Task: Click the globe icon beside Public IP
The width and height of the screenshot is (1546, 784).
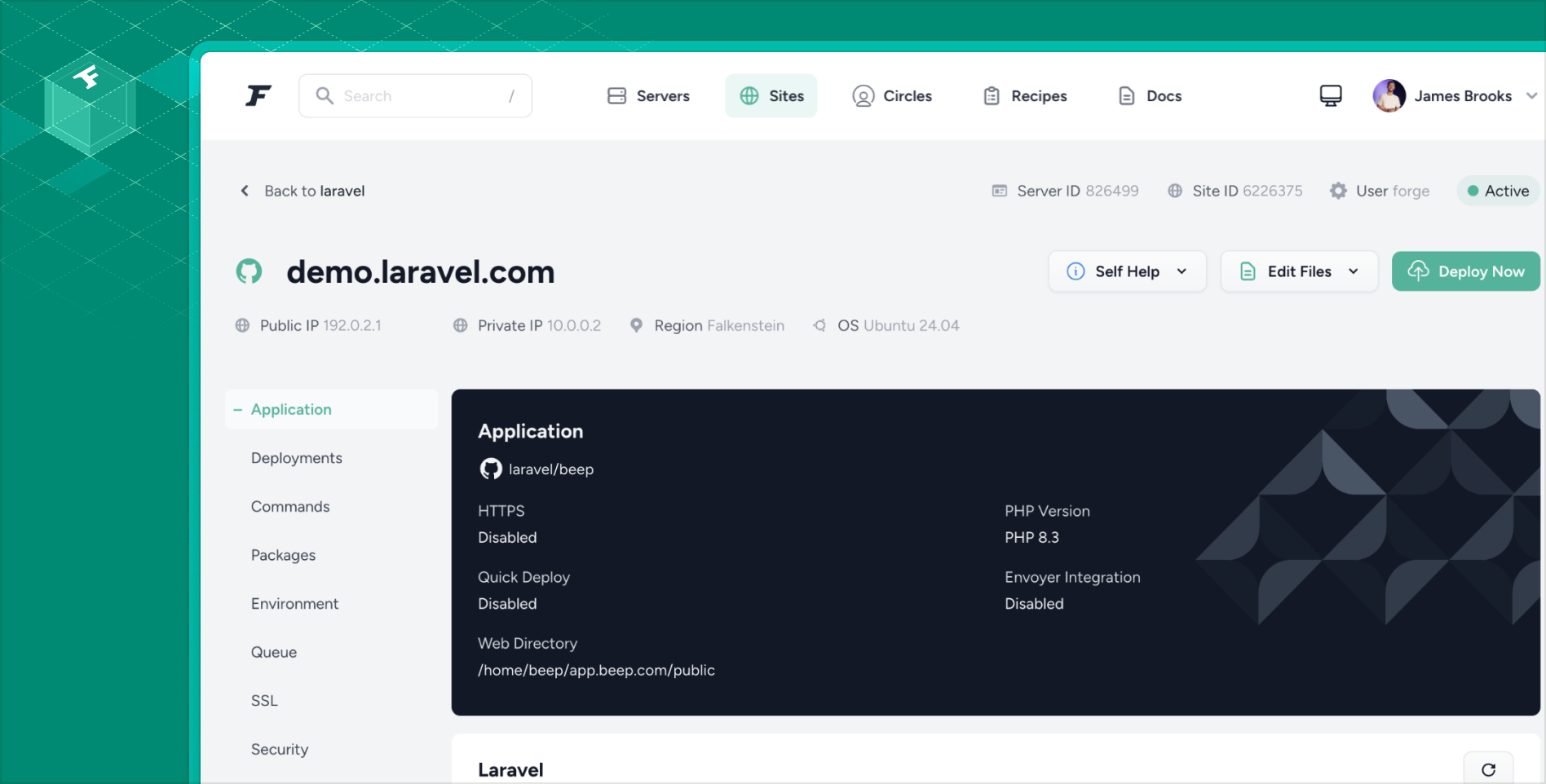Action: (x=242, y=326)
